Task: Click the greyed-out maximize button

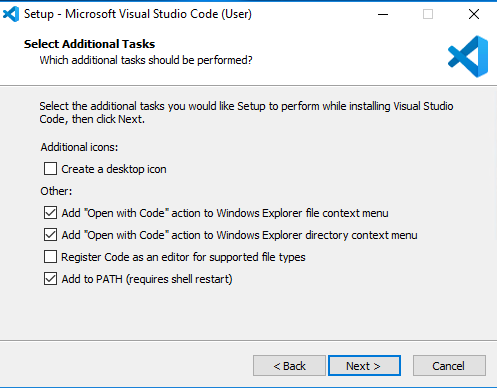Action: click(x=428, y=14)
